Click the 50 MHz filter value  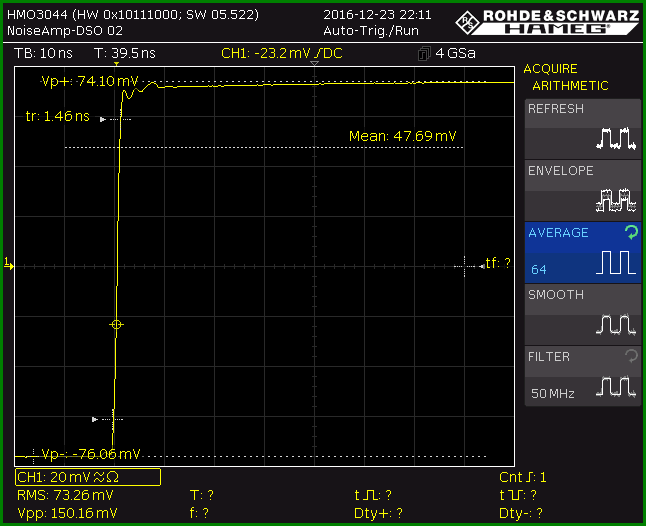552,394
